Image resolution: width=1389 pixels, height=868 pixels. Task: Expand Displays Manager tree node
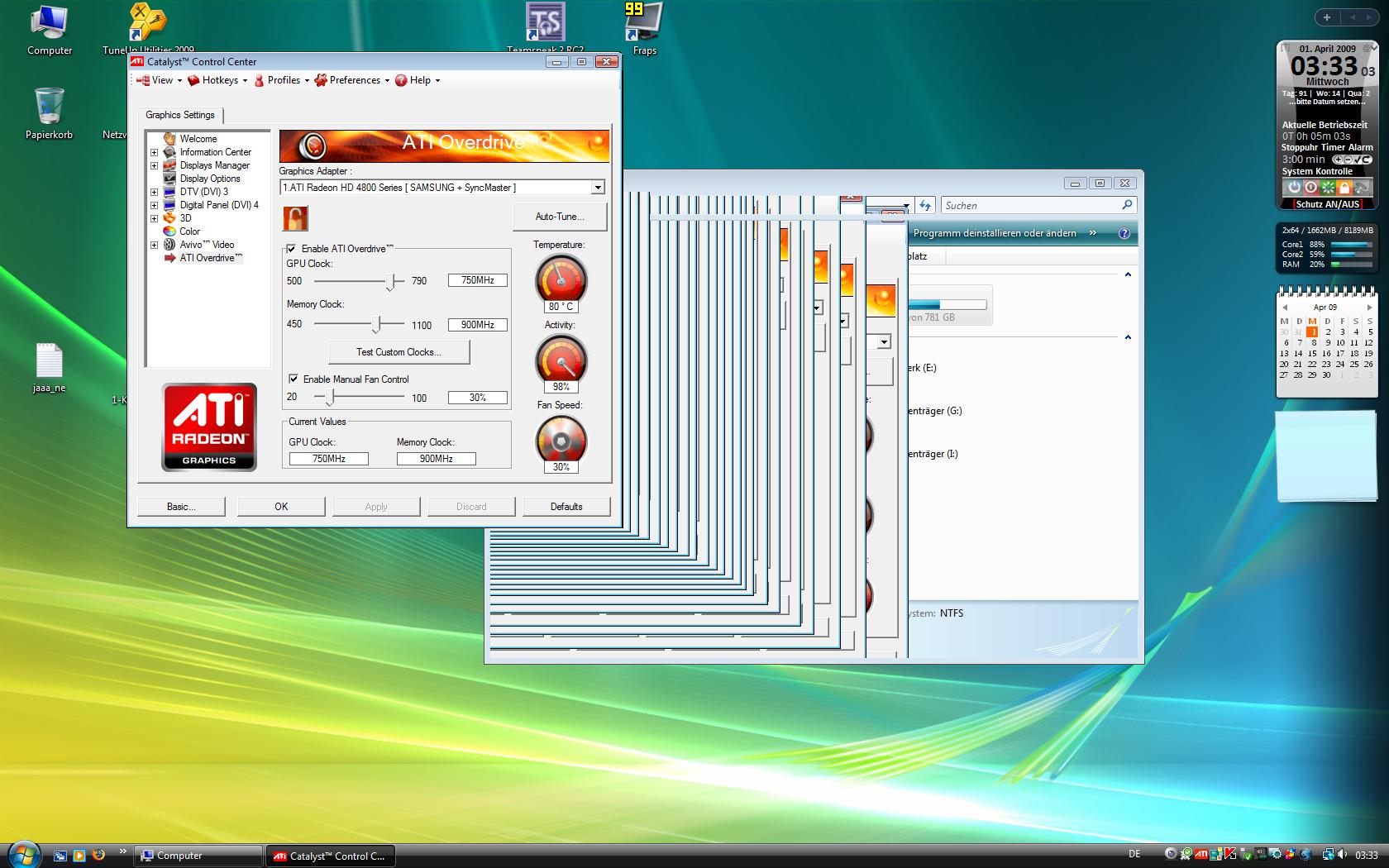click(154, 165)
